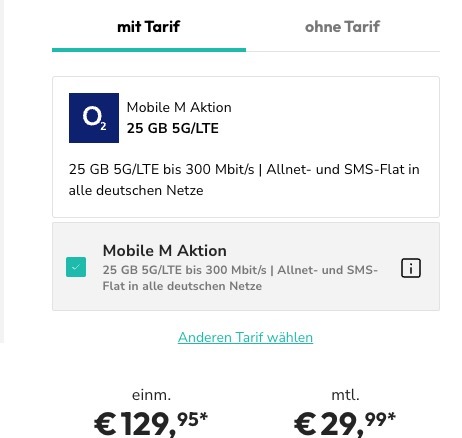The image size is (462, 438).
Task: Click the asterisk after the €29,99 price
Action: [x=392, y=416]
